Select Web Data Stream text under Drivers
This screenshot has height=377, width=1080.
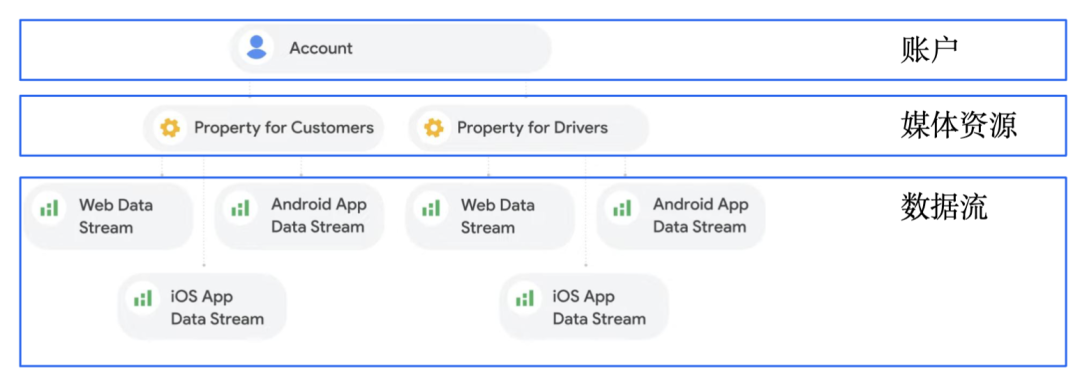pyautogui.click(x=497, y=216)
